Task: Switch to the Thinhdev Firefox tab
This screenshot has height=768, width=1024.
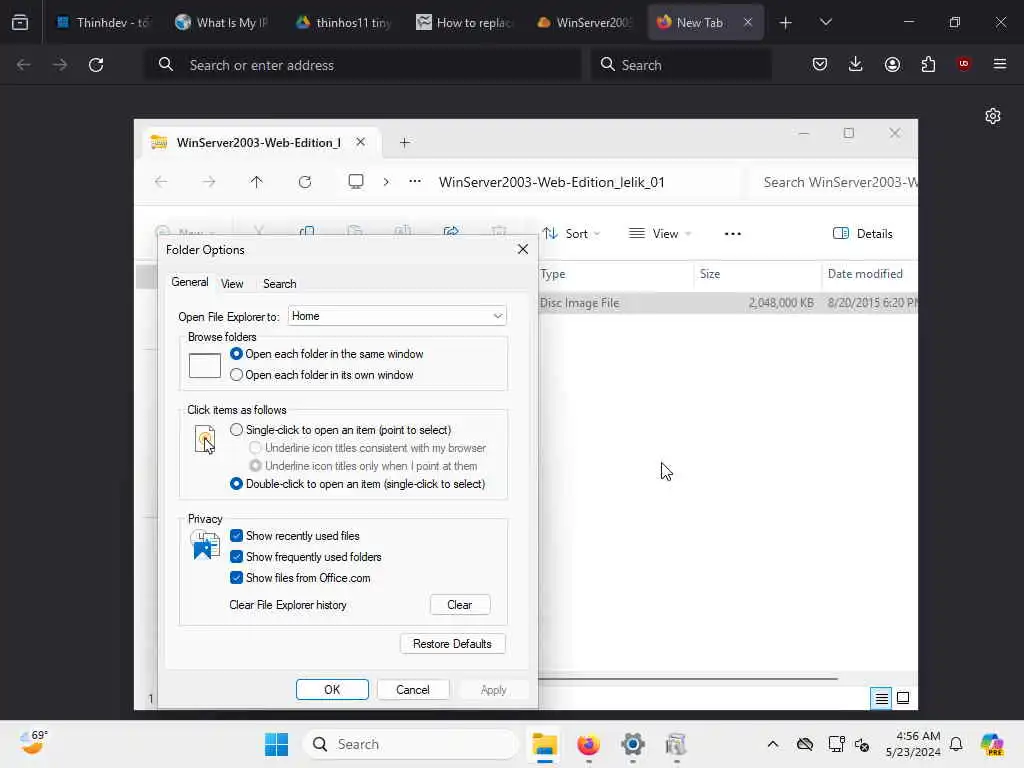Action: pos(103,22)
